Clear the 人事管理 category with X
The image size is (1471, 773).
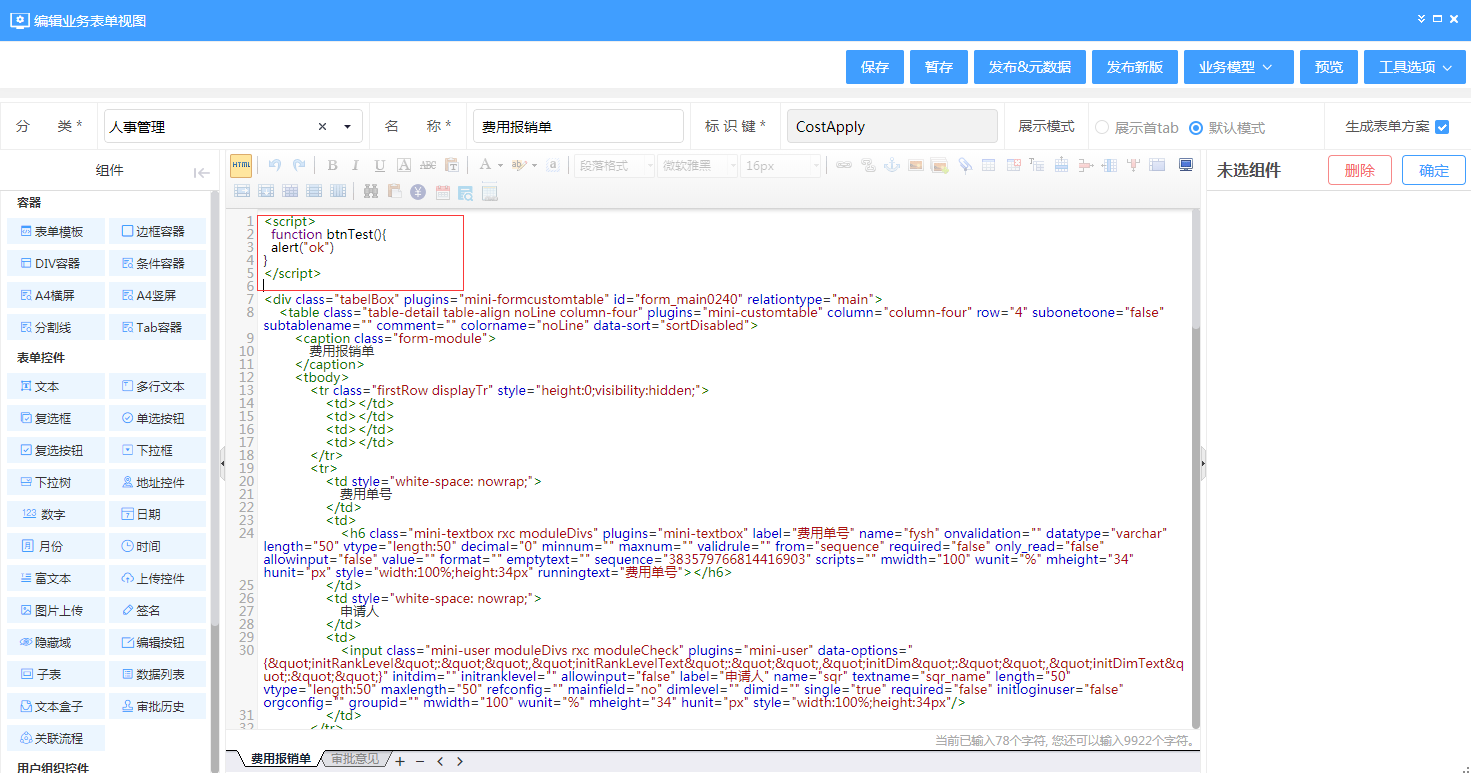point(322,127)
